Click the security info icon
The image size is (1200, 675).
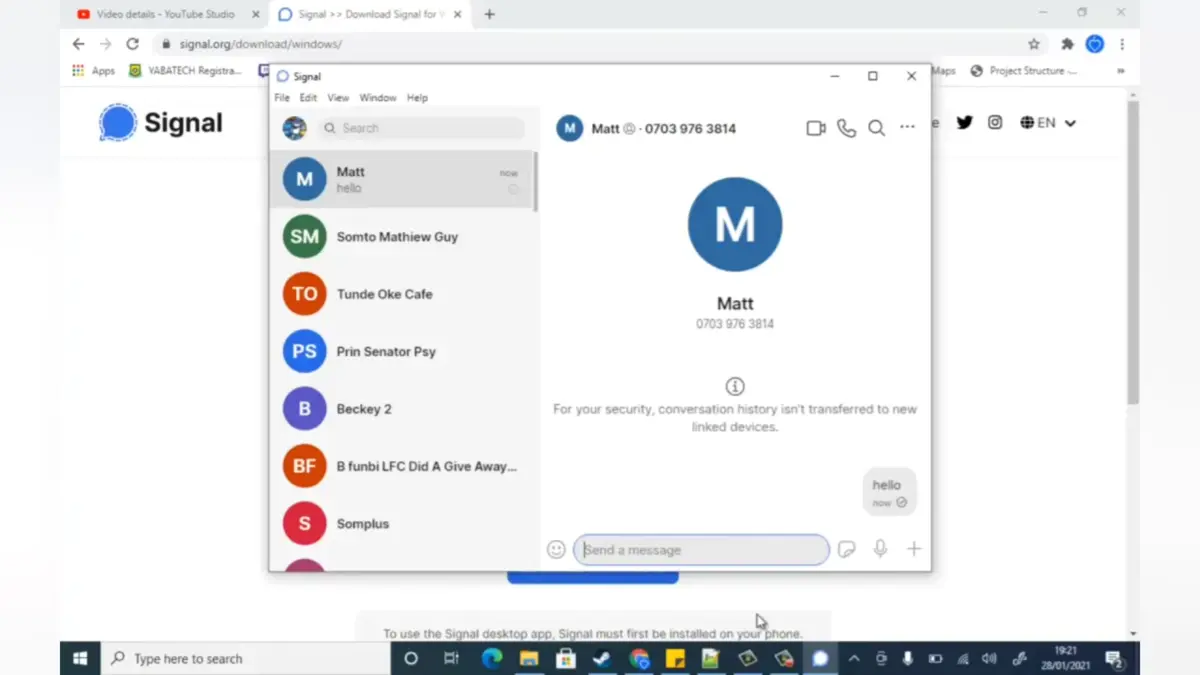(735, 386)
